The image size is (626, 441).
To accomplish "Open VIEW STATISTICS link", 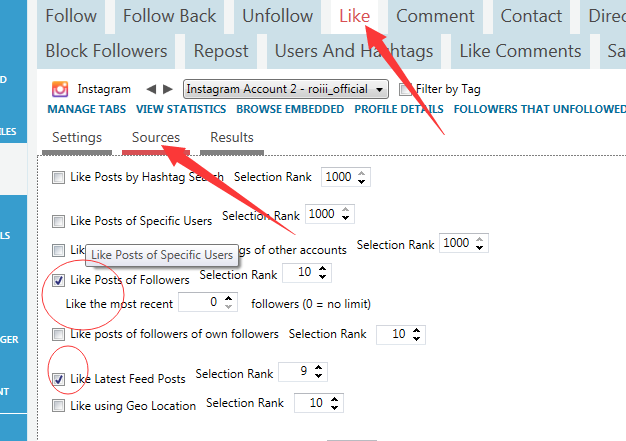I will pos(181,109).
